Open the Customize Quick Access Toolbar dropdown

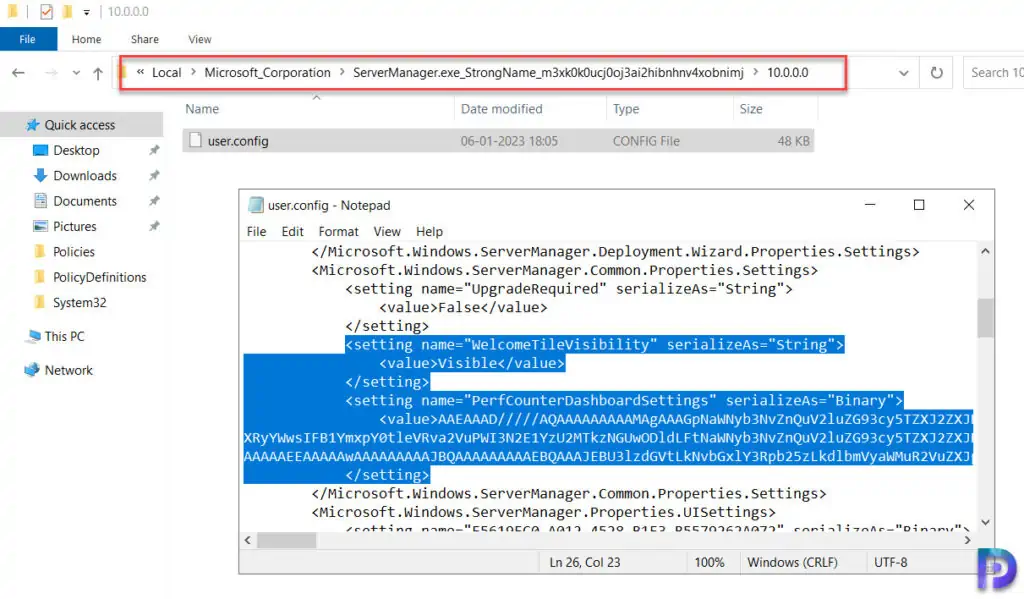87,12
